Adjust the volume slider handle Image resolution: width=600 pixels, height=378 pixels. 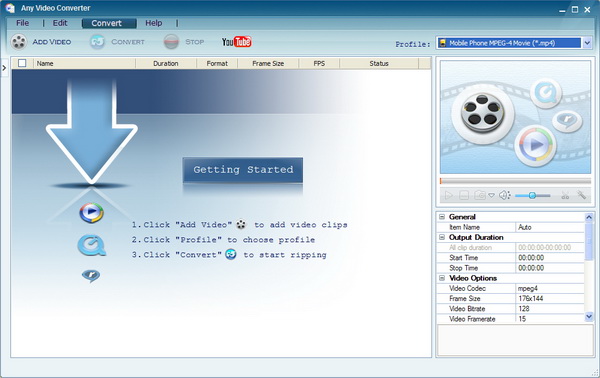click(532, 196)
